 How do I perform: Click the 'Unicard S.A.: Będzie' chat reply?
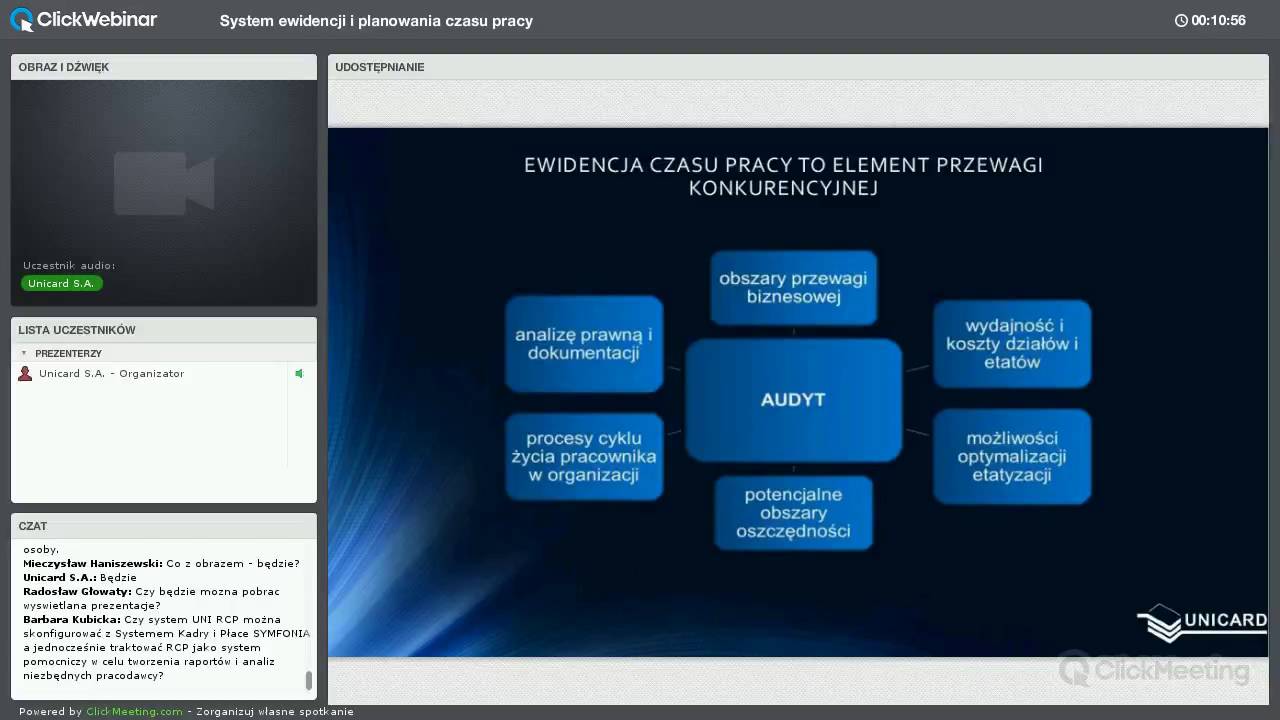(79, 577)
